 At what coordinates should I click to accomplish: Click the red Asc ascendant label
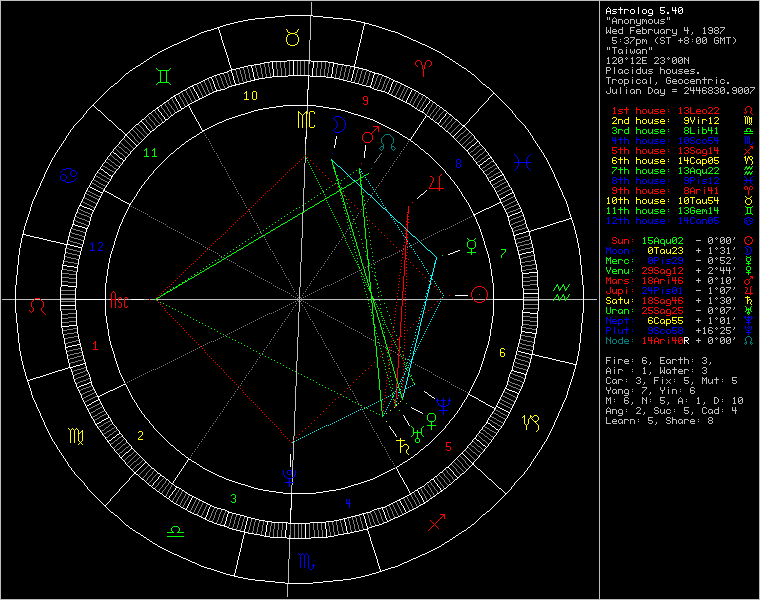tap(119, 300)
